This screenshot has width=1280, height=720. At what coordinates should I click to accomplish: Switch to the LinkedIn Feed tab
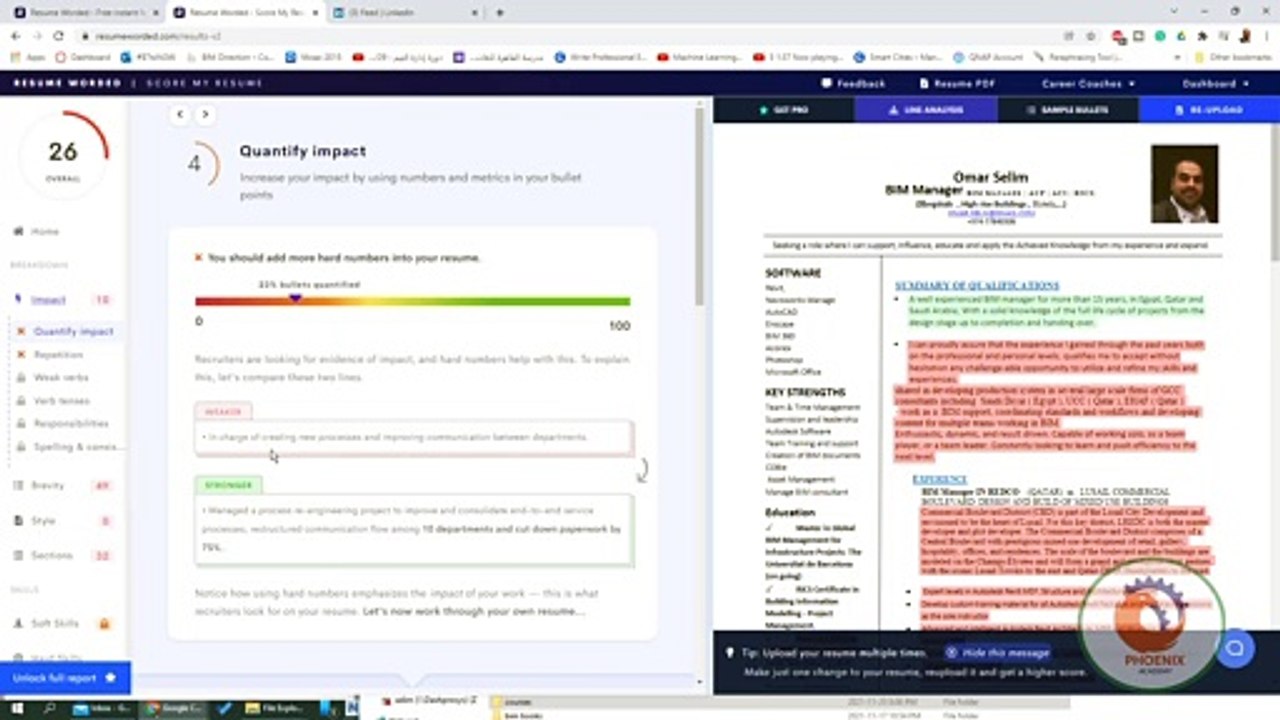pos(404,12)
